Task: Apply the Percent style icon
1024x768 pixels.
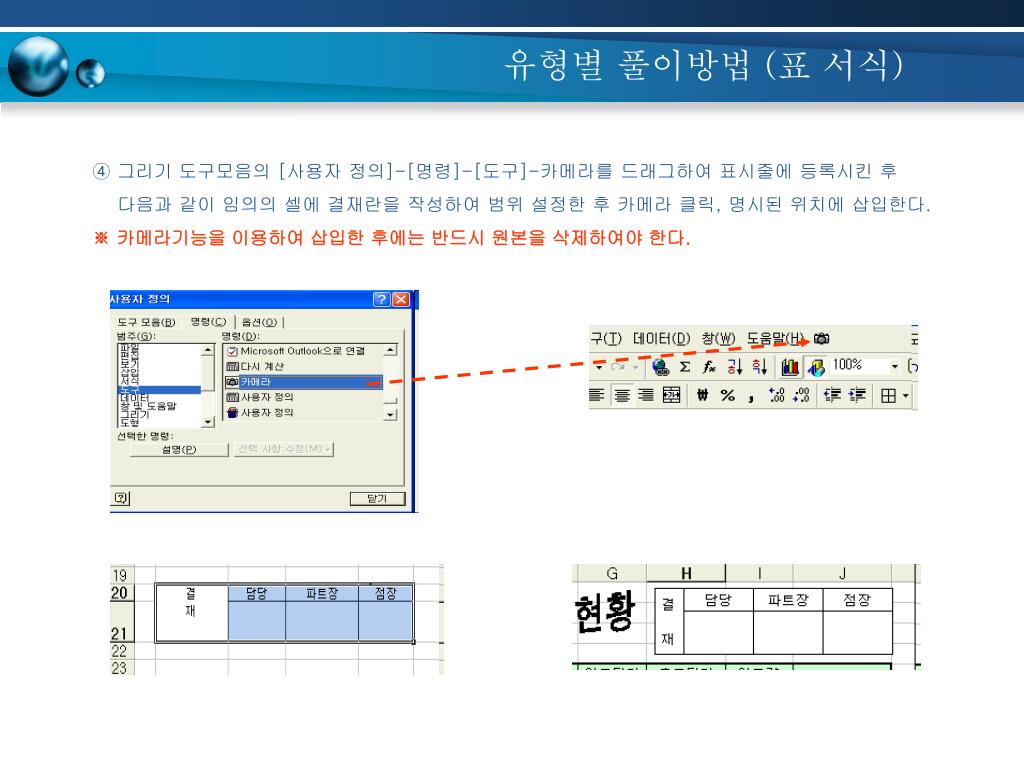Action: pyautogui.click(x=728, y=395)
